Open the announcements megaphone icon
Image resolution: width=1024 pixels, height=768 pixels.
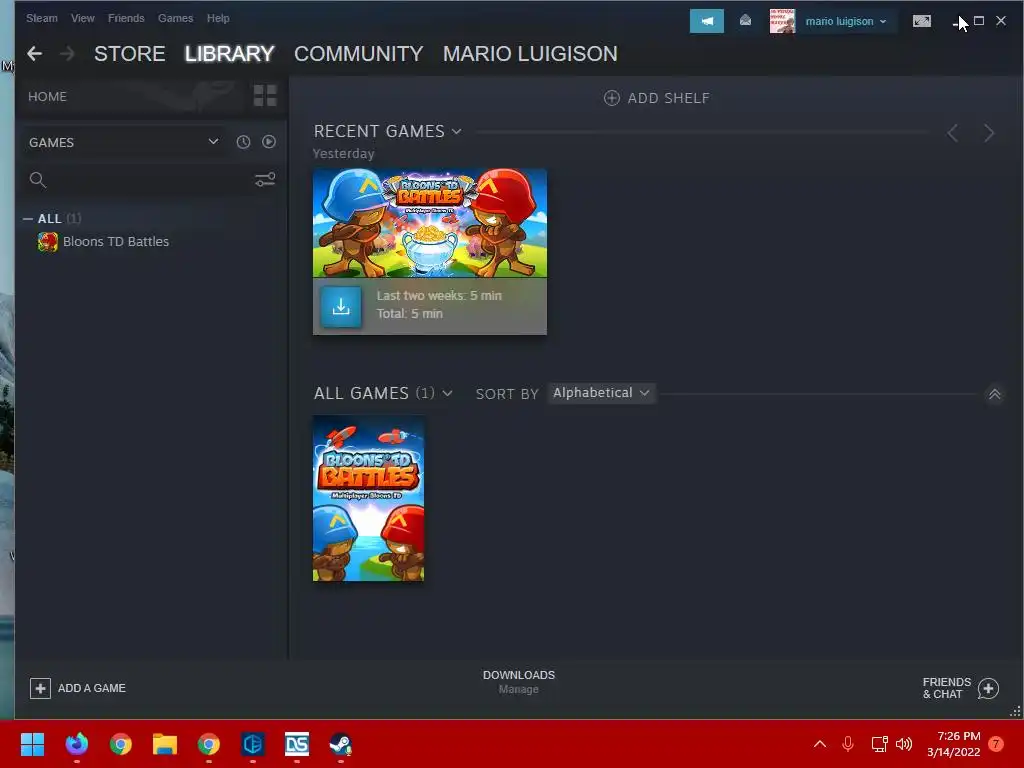tap(707, 21)
